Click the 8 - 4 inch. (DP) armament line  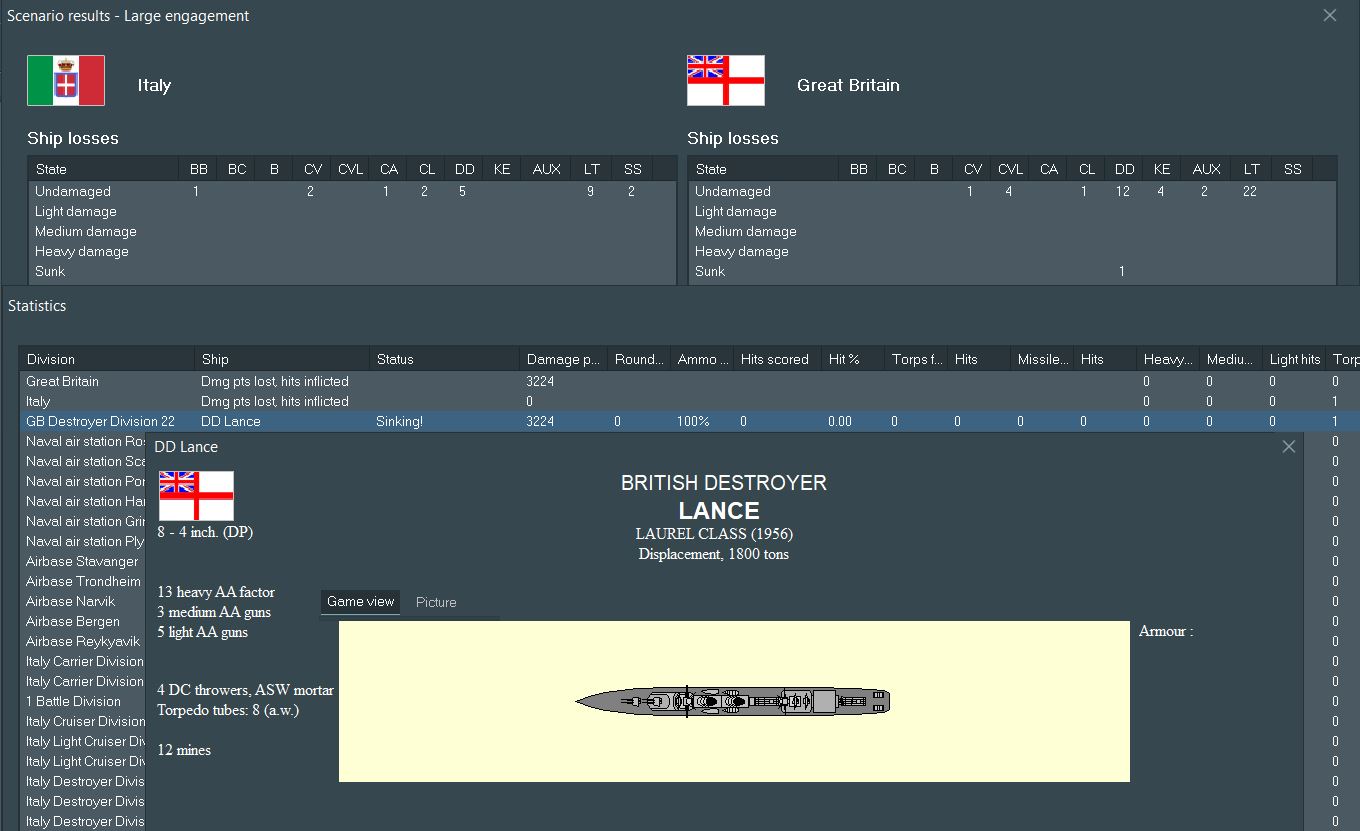click(205, 532)
